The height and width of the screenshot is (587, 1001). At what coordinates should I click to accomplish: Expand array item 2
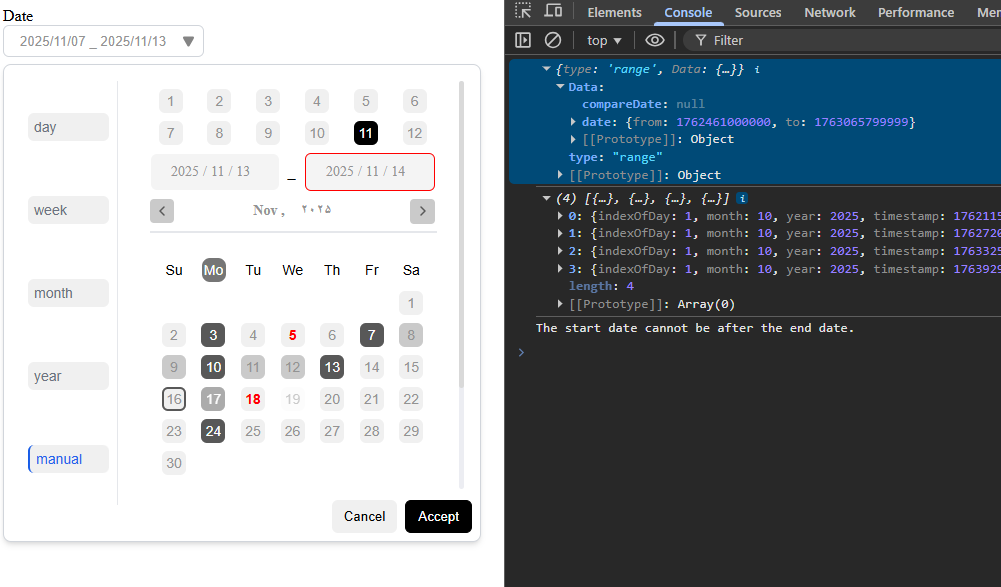tap(560, 251)
